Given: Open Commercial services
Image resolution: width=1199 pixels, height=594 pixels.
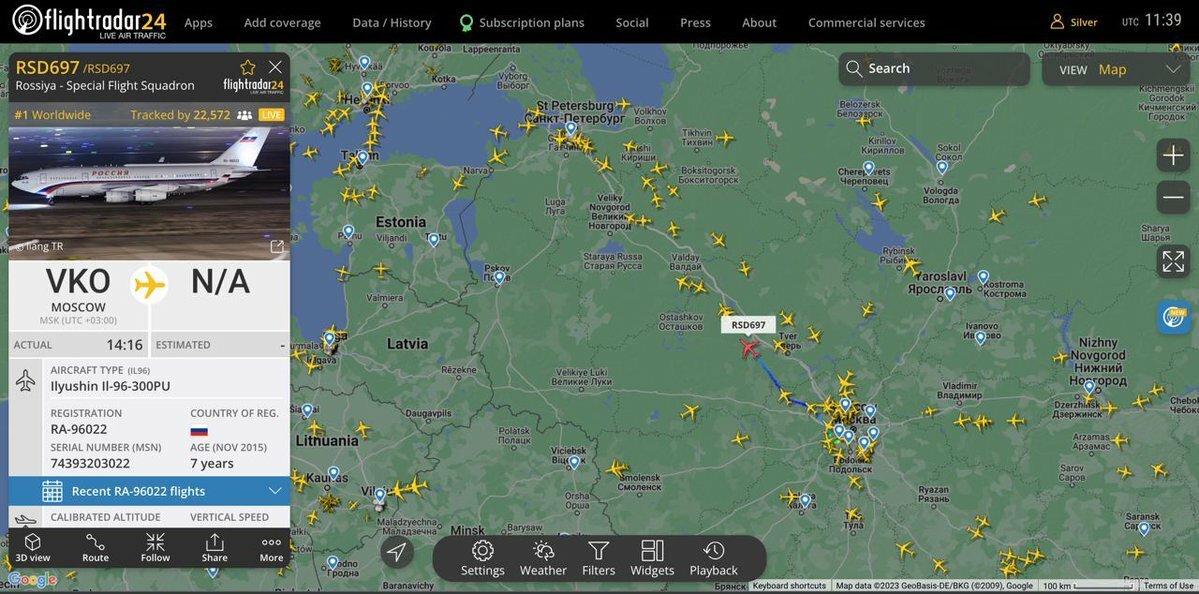Looking at the screenshot, I should pyautogui.click(x=866, y=23).
